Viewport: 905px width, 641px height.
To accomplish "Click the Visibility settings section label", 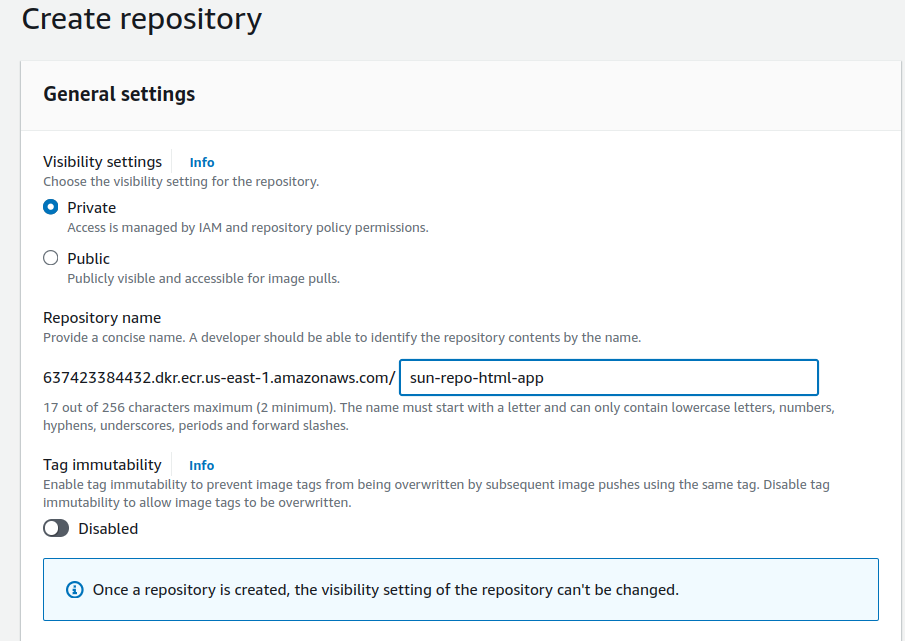I will 103,162.
